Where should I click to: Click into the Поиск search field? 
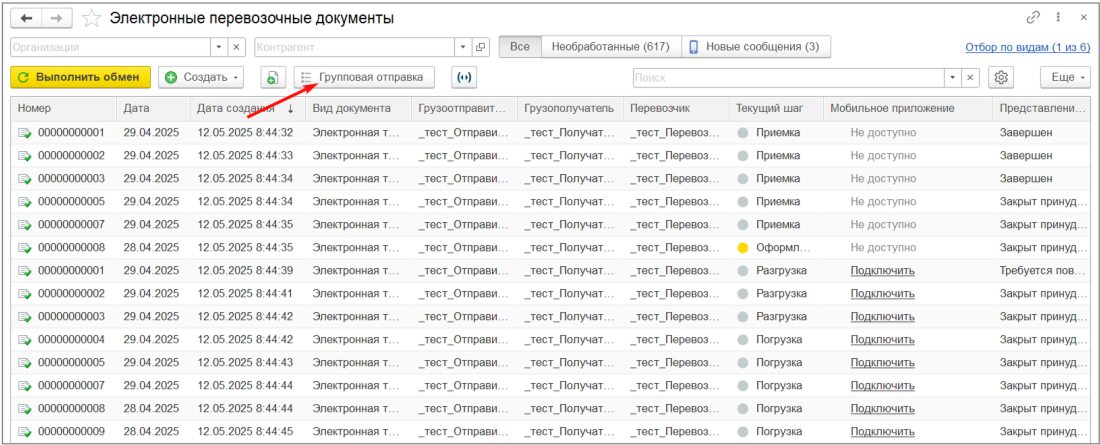pyautogui.click(x=788, y=77)
